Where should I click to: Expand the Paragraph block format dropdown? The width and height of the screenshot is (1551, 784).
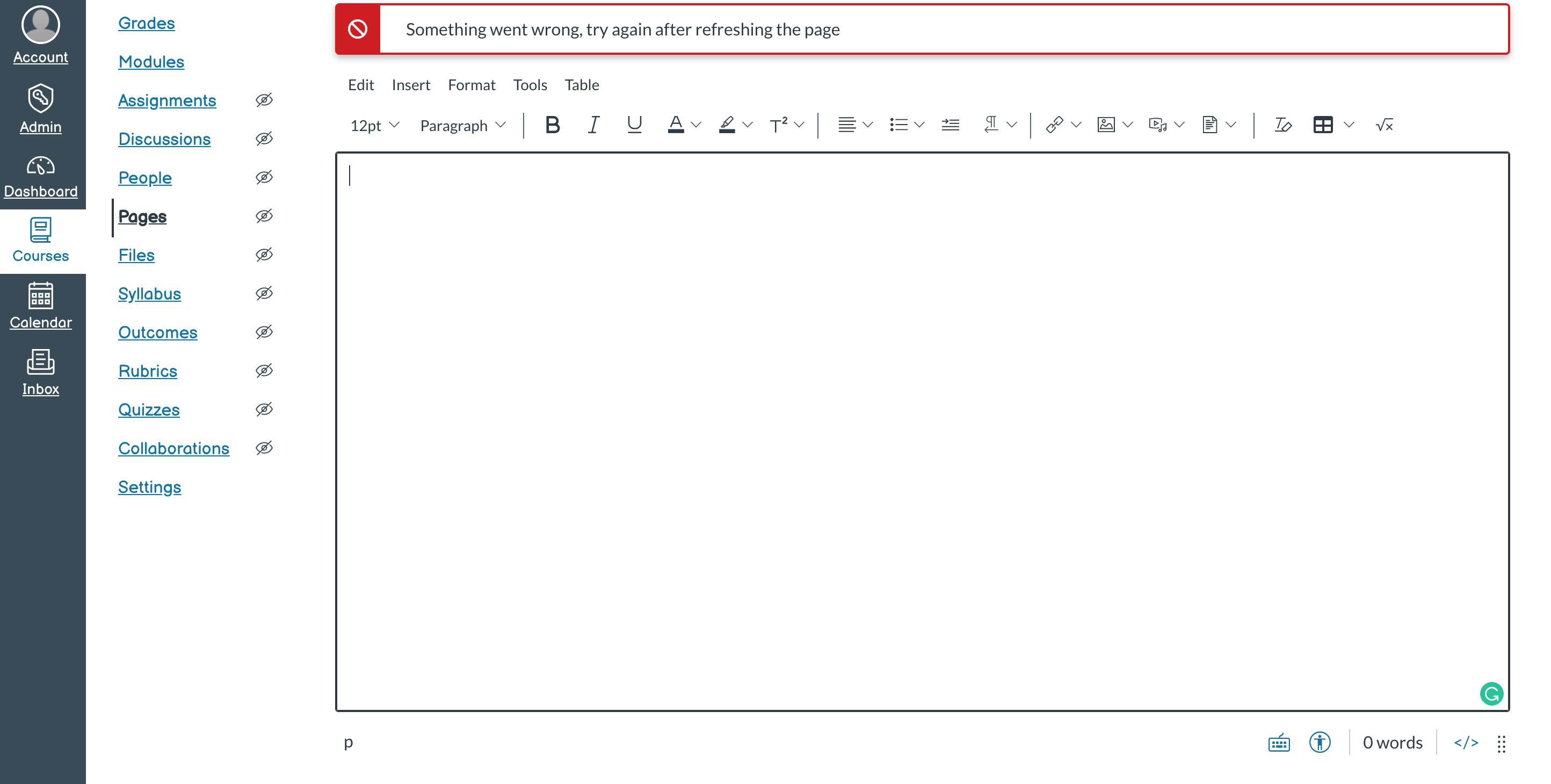coord(462,125)
